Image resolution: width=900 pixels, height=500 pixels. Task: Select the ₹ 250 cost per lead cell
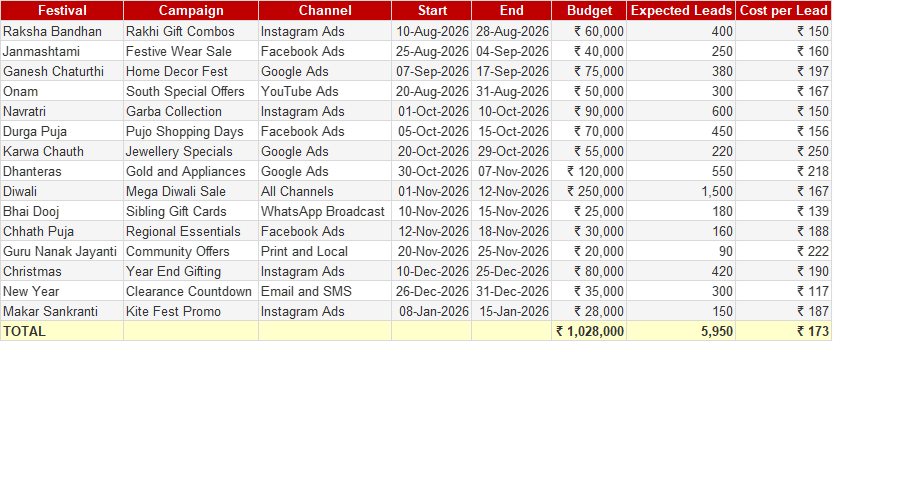(783, 152)
